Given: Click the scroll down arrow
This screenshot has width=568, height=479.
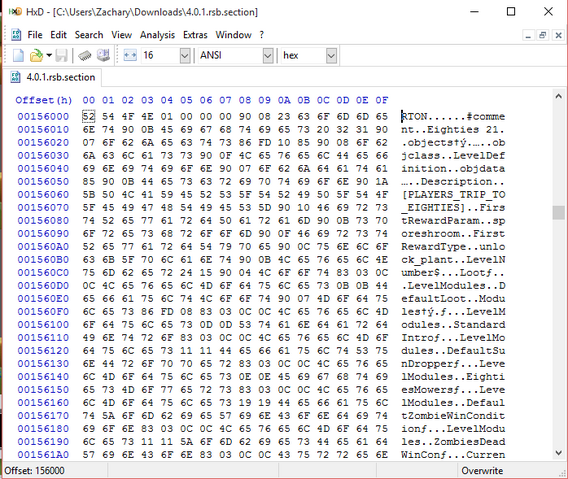Looking at the screenshot, I should pos(559,452).
